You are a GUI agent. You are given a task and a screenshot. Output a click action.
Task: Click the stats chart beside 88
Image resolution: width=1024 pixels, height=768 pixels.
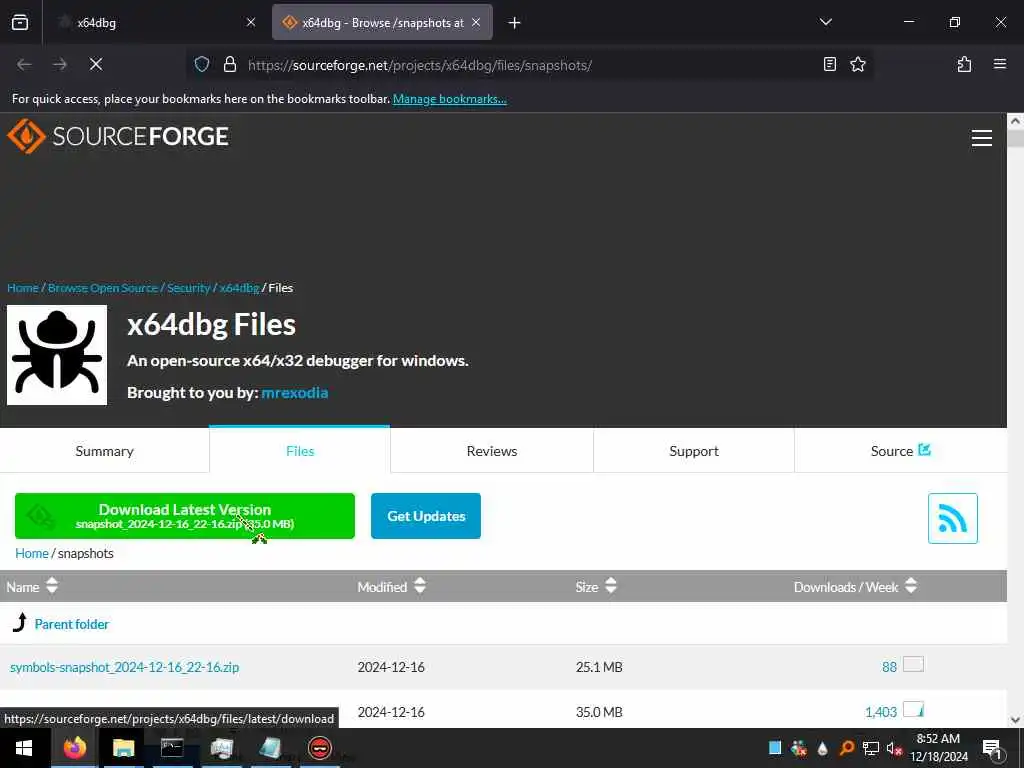913,664
